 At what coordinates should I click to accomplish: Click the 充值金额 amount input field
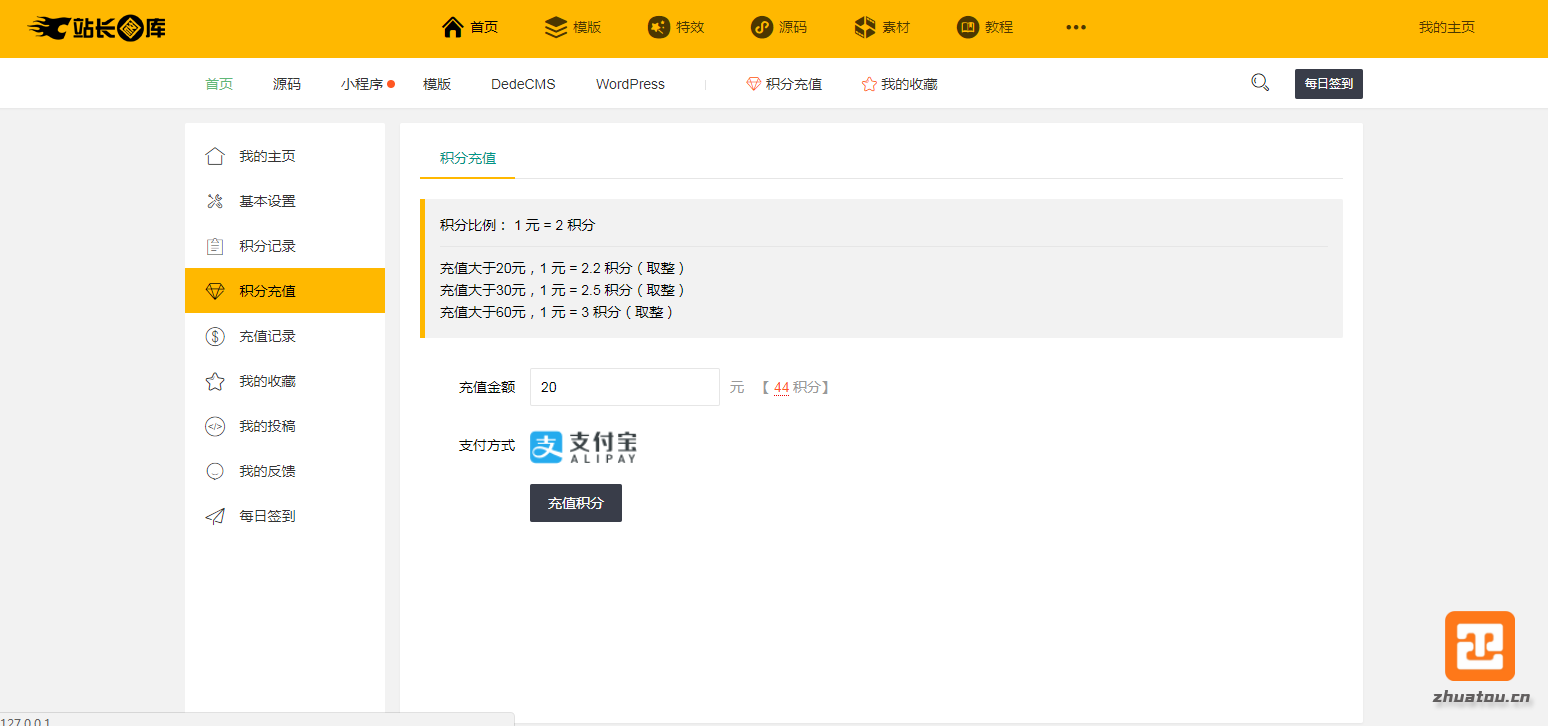point(624,387)
